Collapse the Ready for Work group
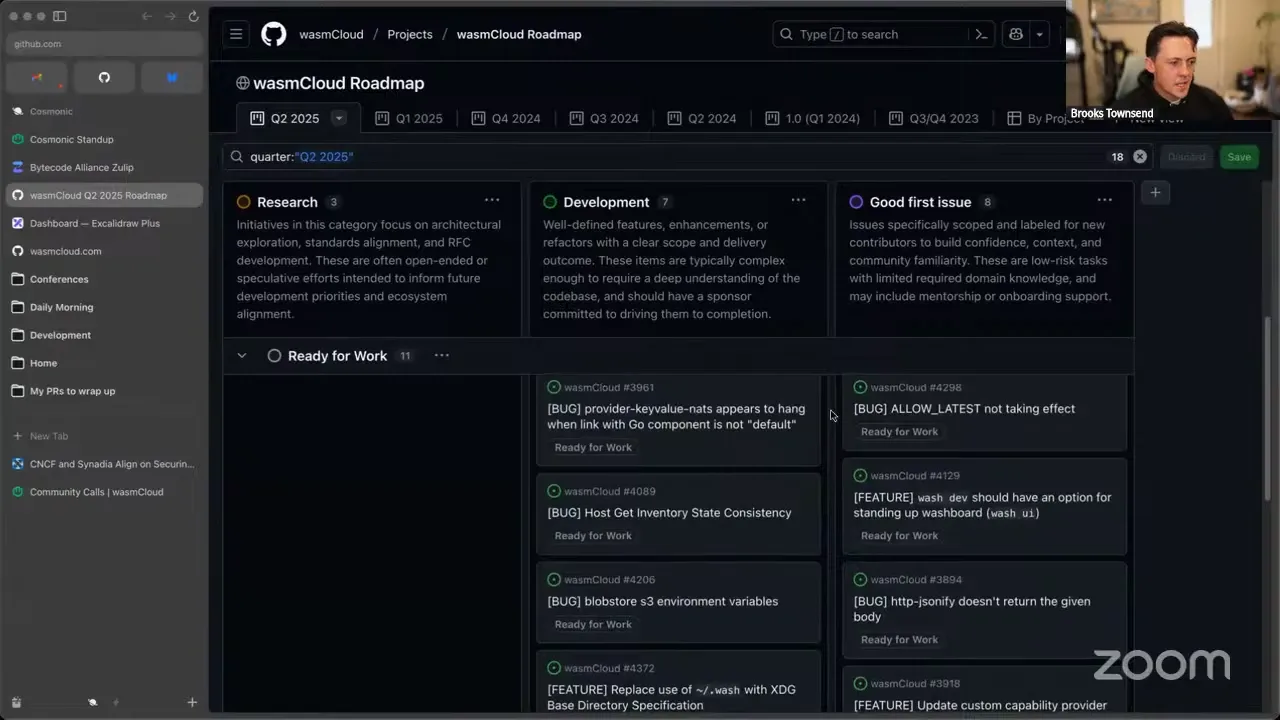The image size is (1280, 720). pos(241,356)
